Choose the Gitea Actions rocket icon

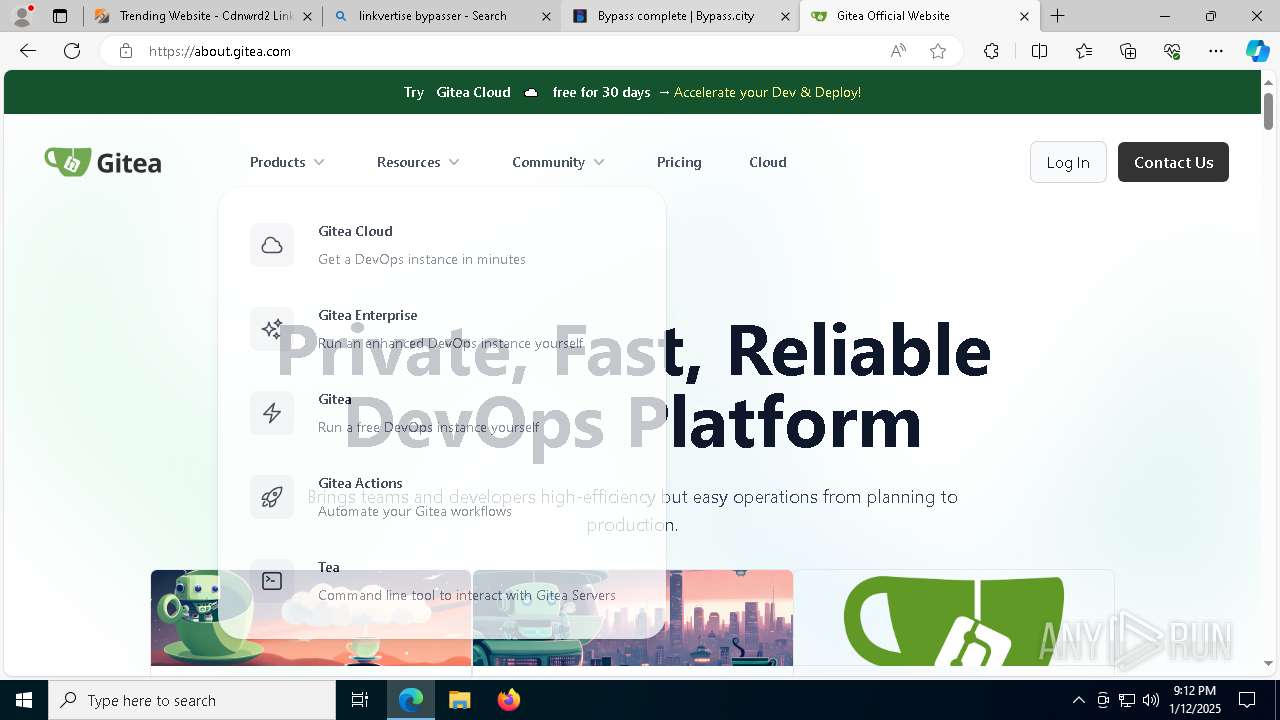tap(272, 497)
